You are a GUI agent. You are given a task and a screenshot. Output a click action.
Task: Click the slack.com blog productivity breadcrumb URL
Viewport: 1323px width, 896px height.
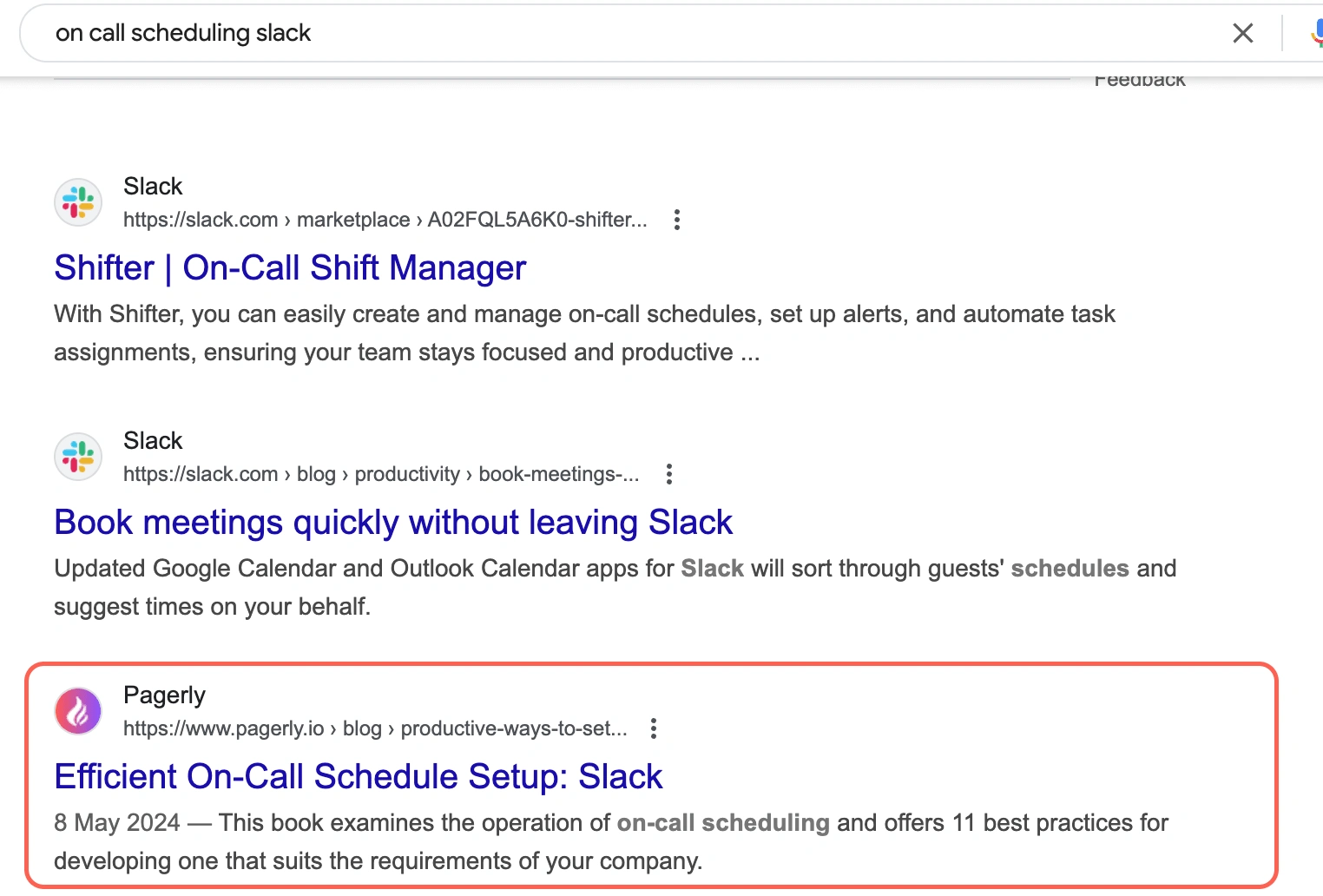[x=381, y=474]
